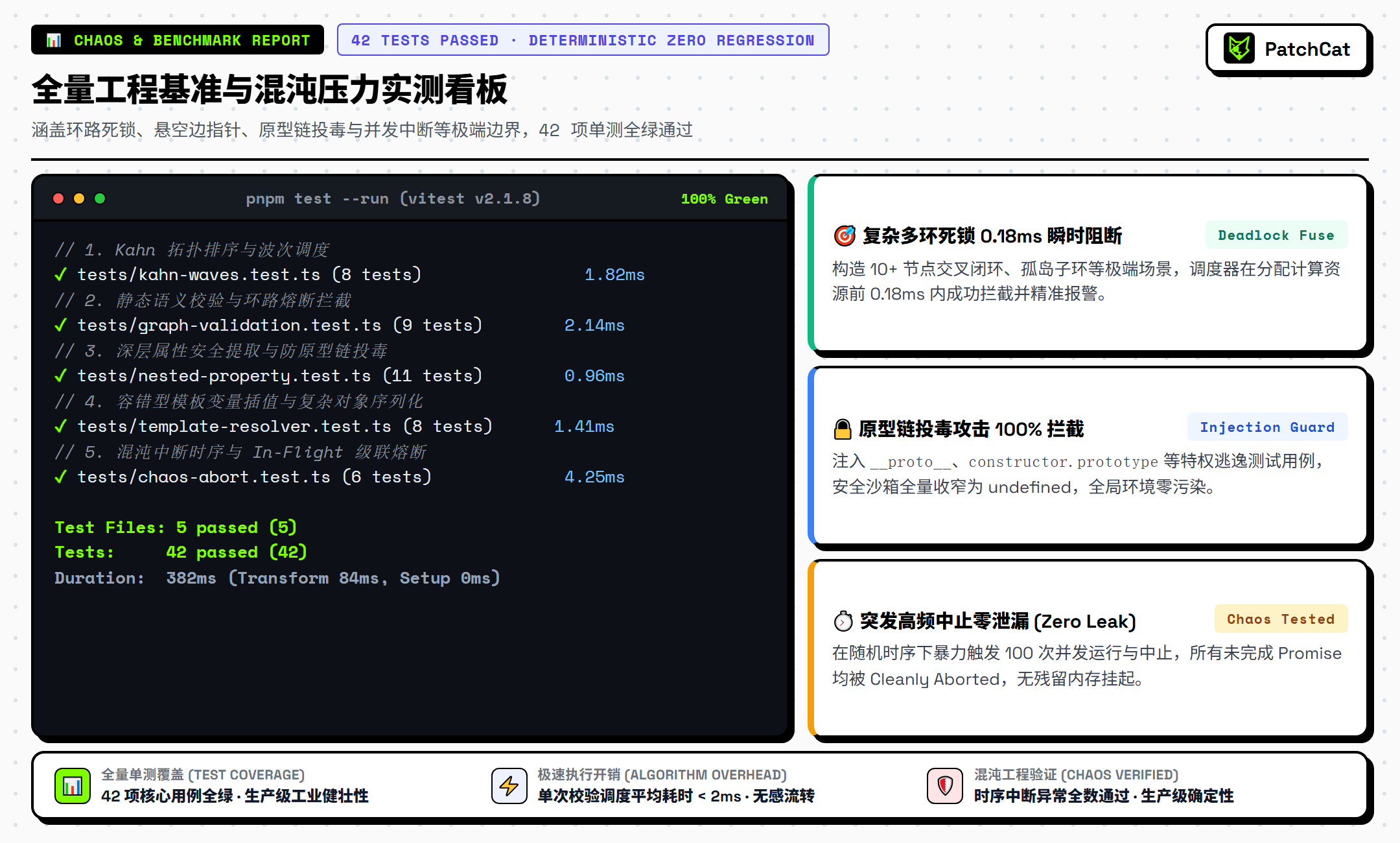
Task: Click the PatchCat brand button
Action: tap(1287, 49)
